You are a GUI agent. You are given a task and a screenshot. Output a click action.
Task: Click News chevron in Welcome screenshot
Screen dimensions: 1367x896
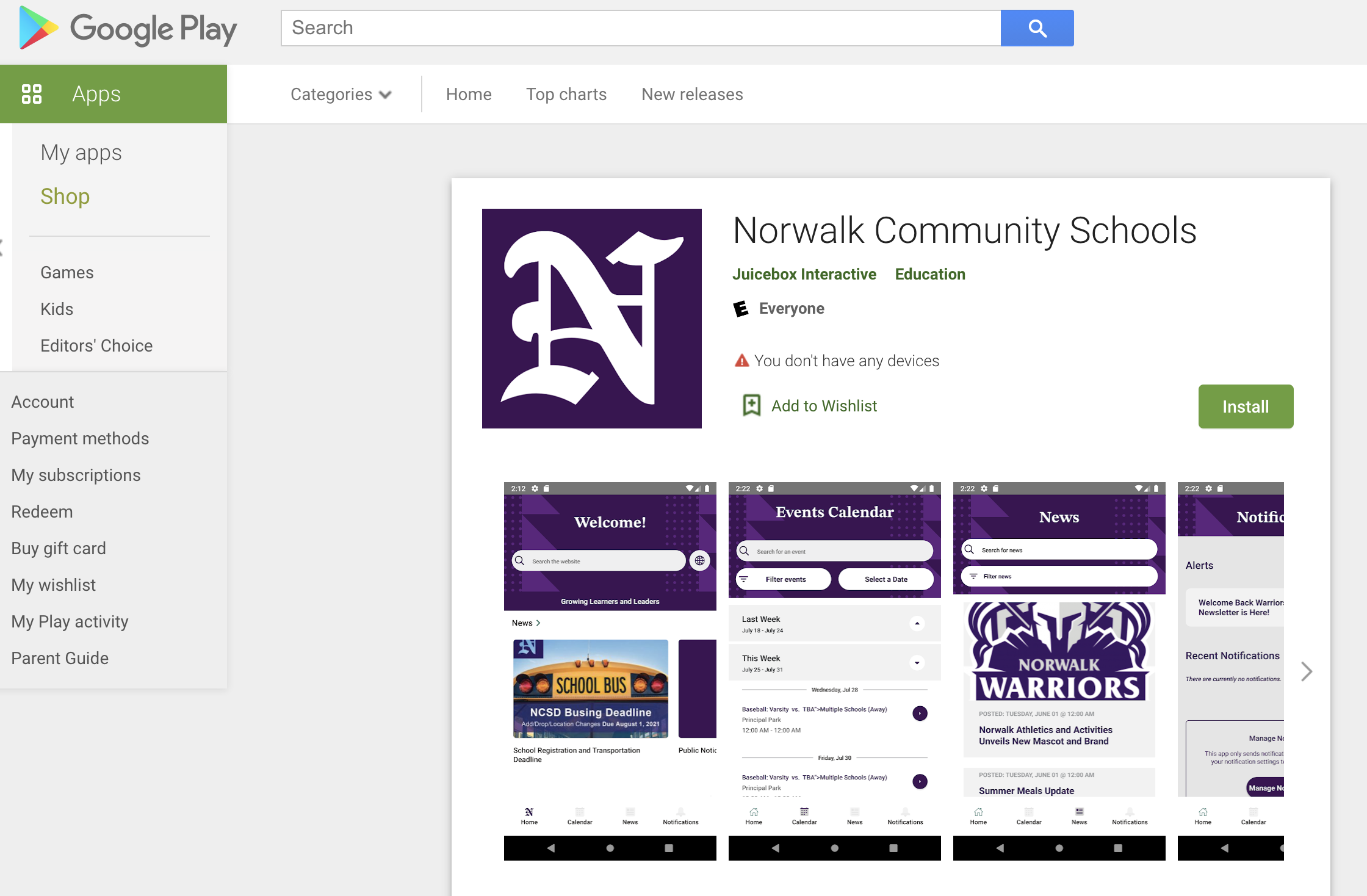point(538,623)
